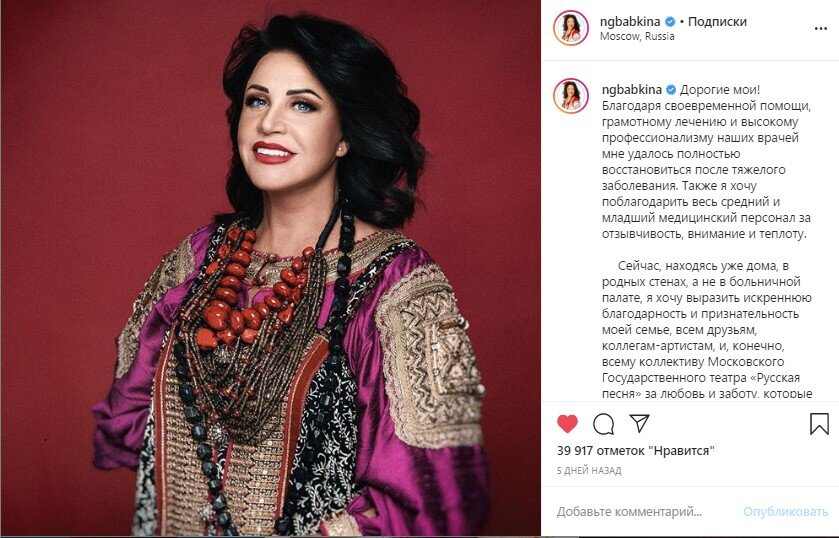
Task: Click verified badge in caption username
Action: click(x=671, y=90)
